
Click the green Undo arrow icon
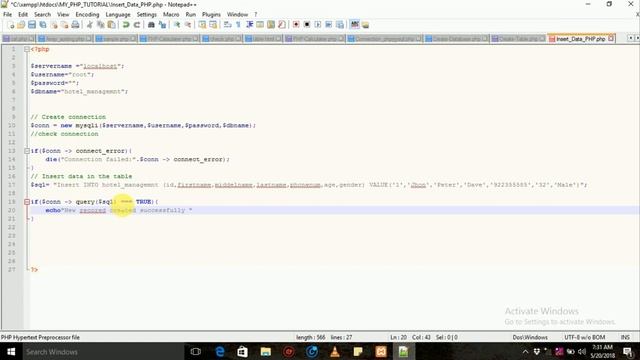click(x=126, y=25)
